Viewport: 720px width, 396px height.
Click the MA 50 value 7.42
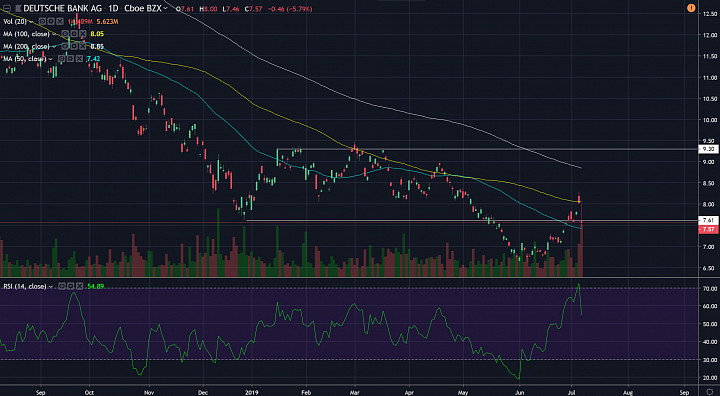93,59
